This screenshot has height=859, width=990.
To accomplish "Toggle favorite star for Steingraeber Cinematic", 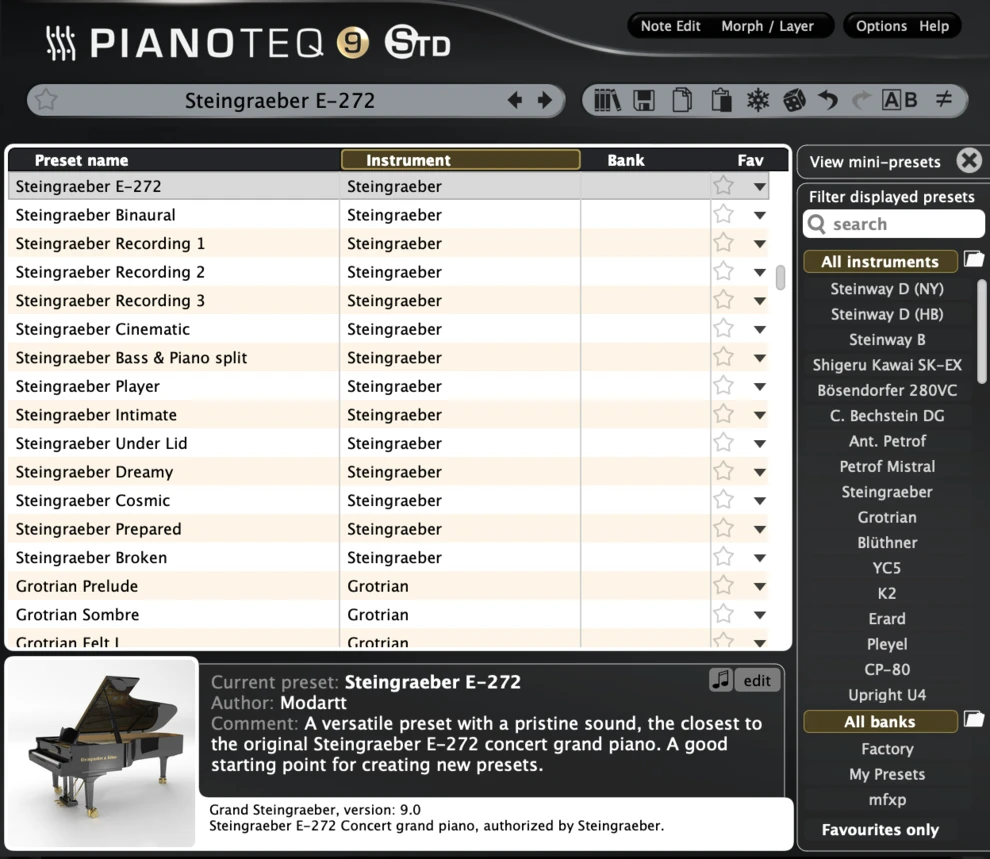I will coord(723,329).
